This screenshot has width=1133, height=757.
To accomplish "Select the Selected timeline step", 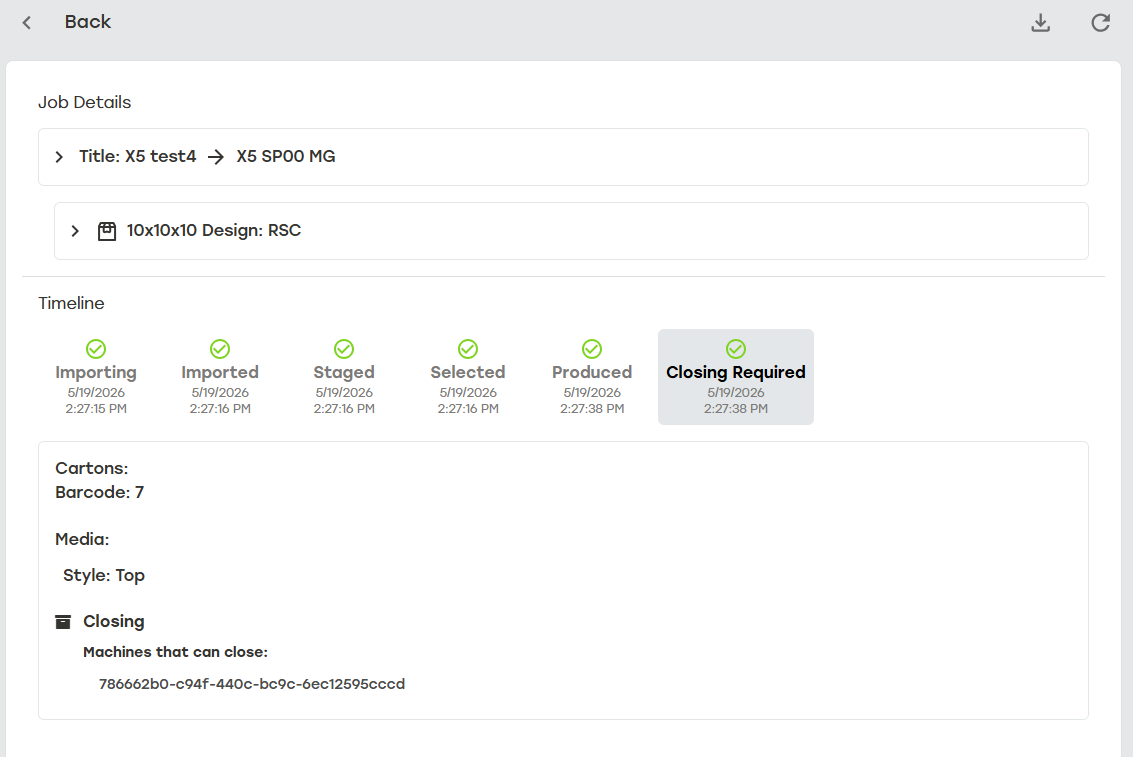I will 468,377.
